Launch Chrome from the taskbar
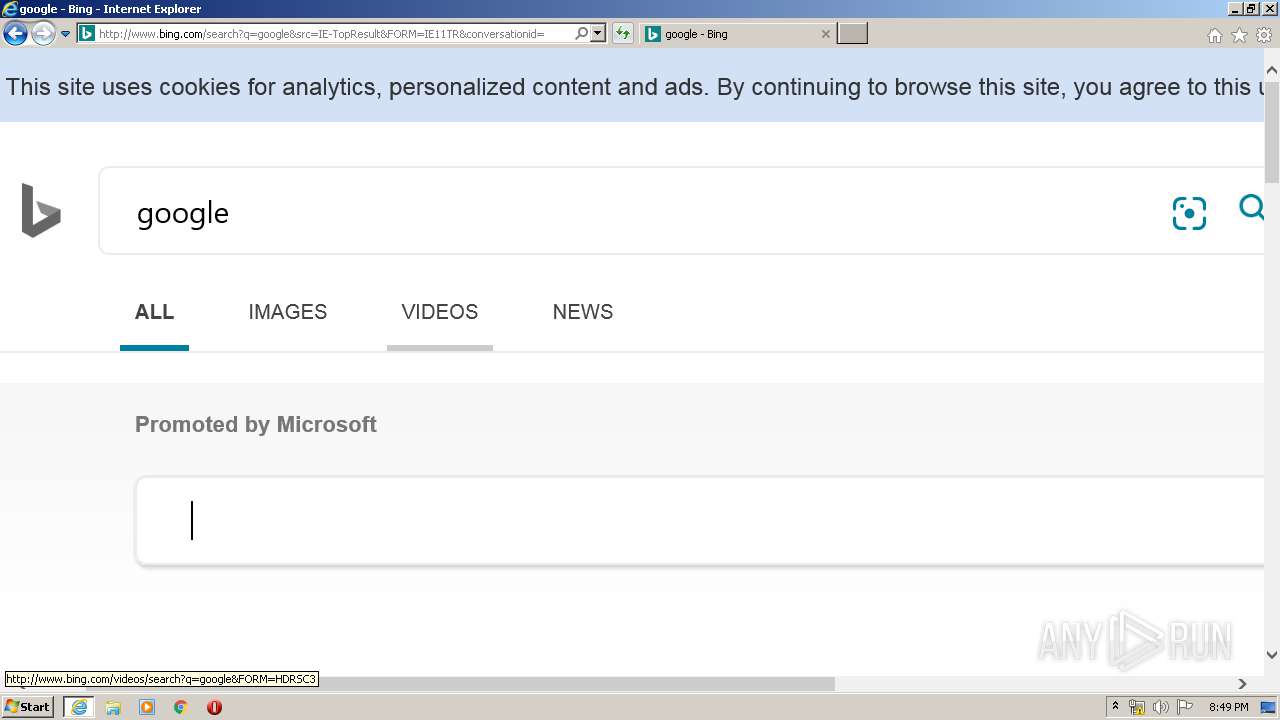The image size is (1280, 720). click(x=181, y=707)
